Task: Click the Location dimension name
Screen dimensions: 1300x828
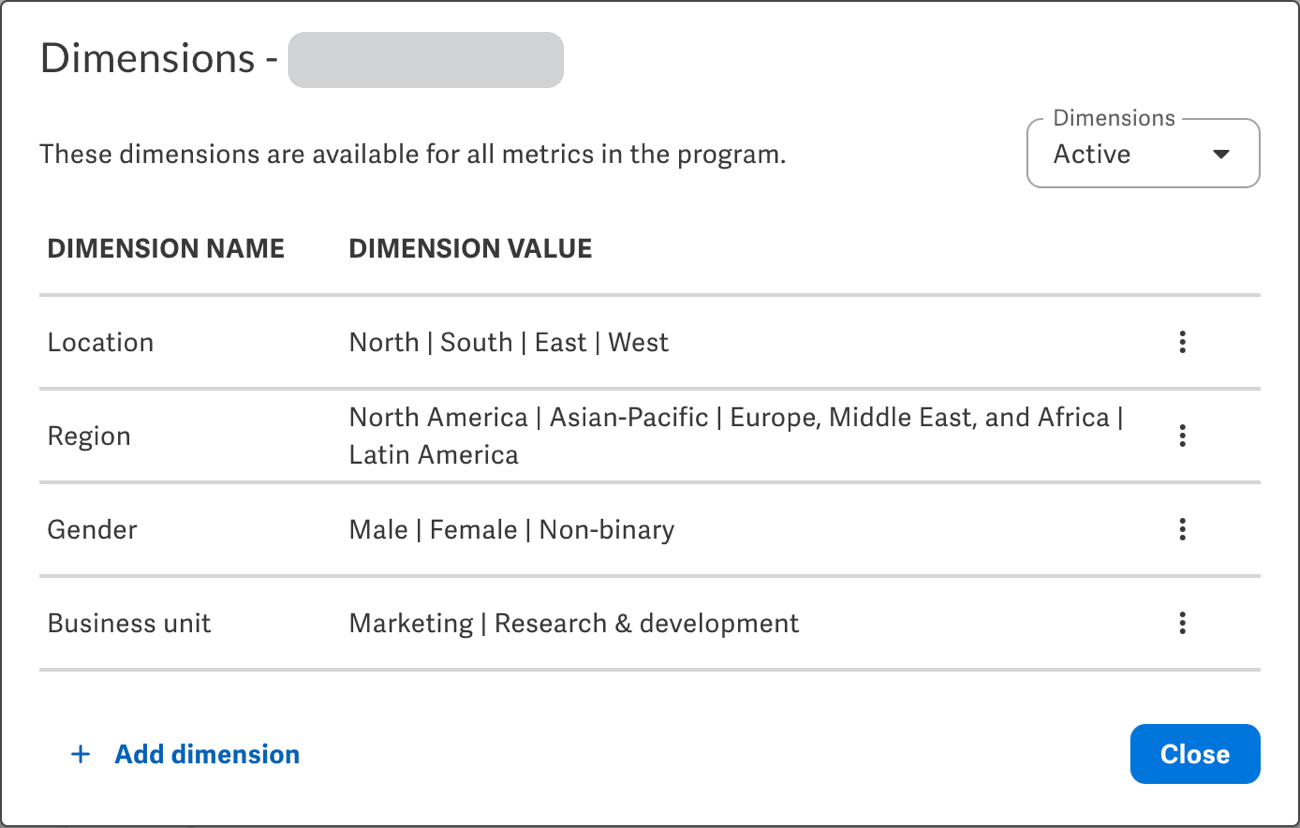Action: tap(100, 342)
